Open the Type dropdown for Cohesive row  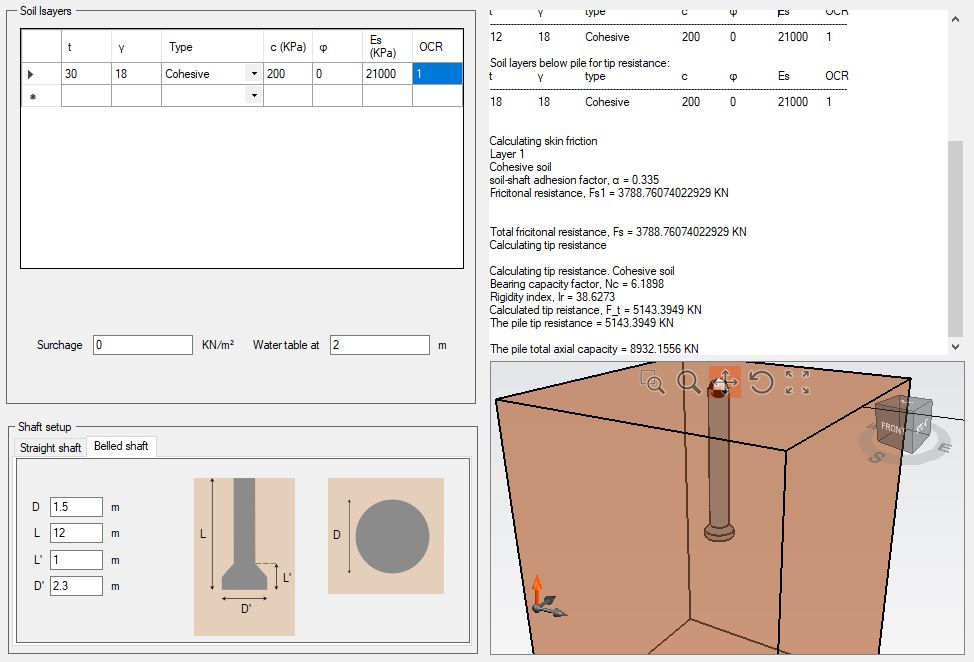pyautogui.click(x=254, y=73)
